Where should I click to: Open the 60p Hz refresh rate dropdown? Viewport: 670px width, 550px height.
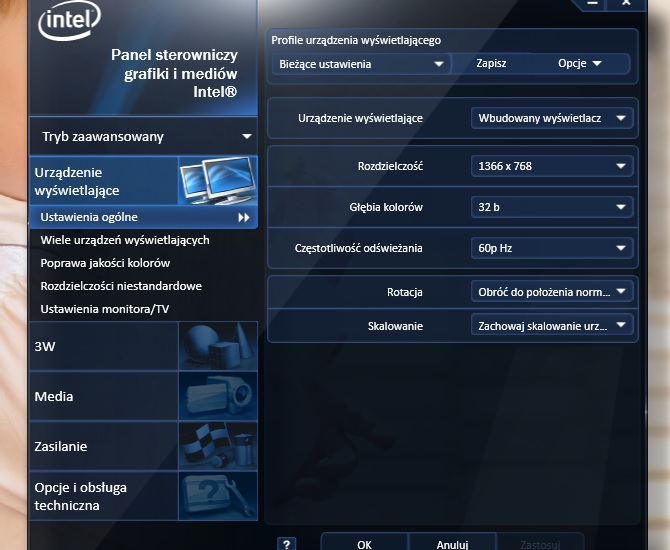[x=552, y=248]
